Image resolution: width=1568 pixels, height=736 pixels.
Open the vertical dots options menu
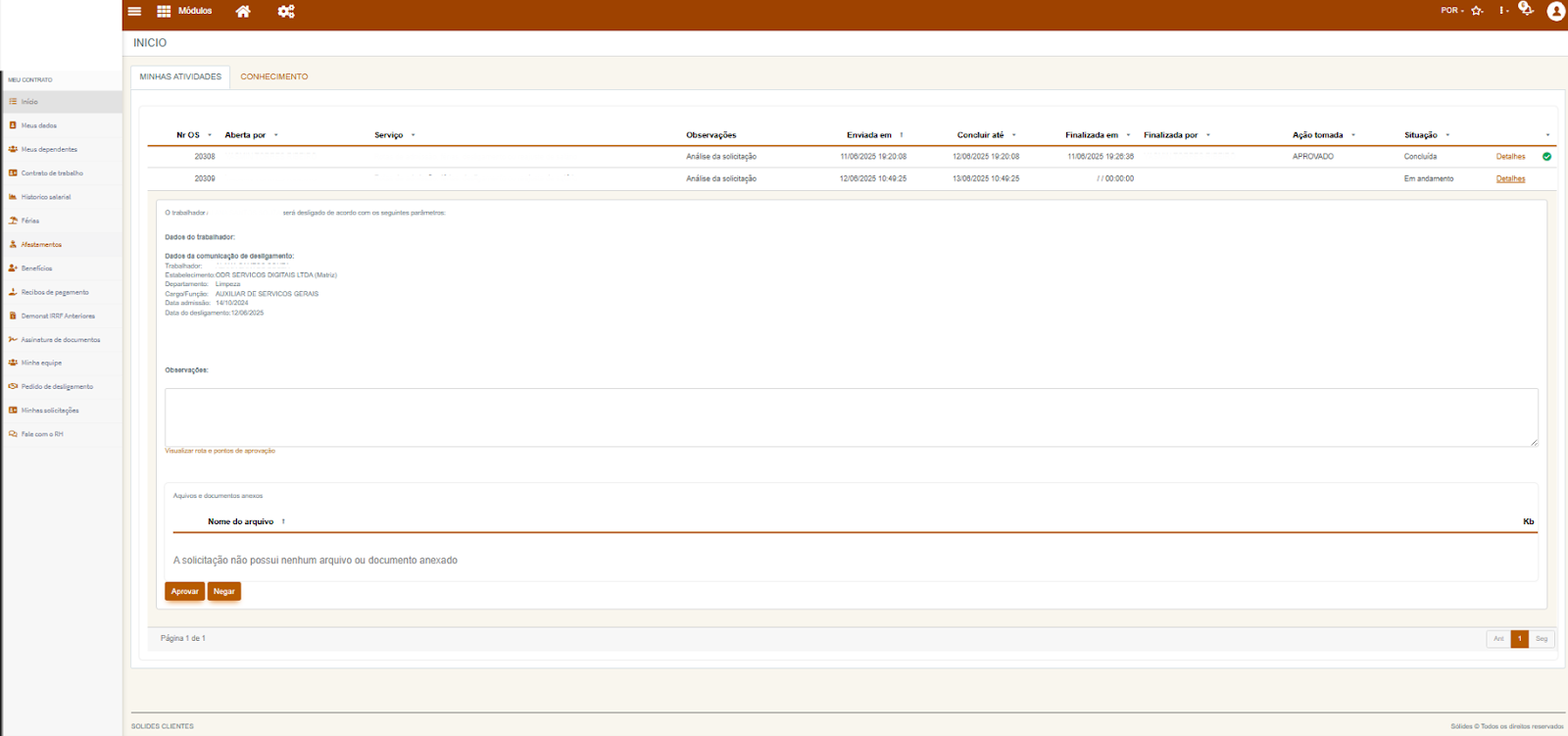1502,11
